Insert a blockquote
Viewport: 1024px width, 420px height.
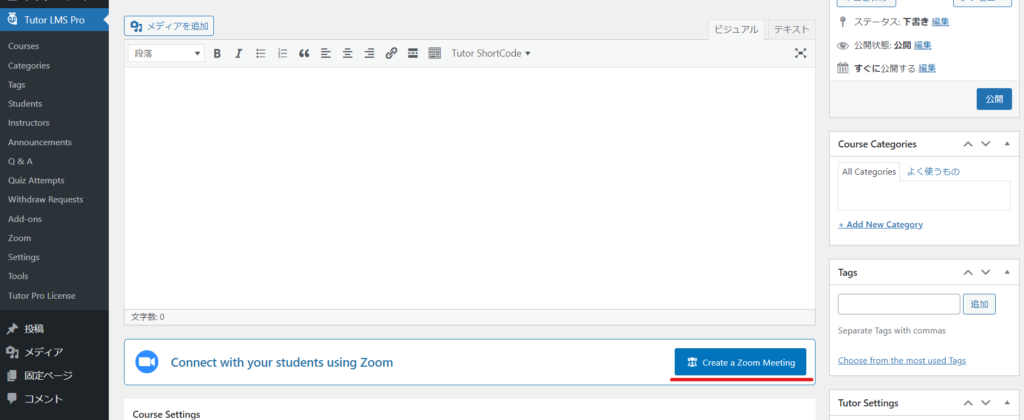point(304,53)
